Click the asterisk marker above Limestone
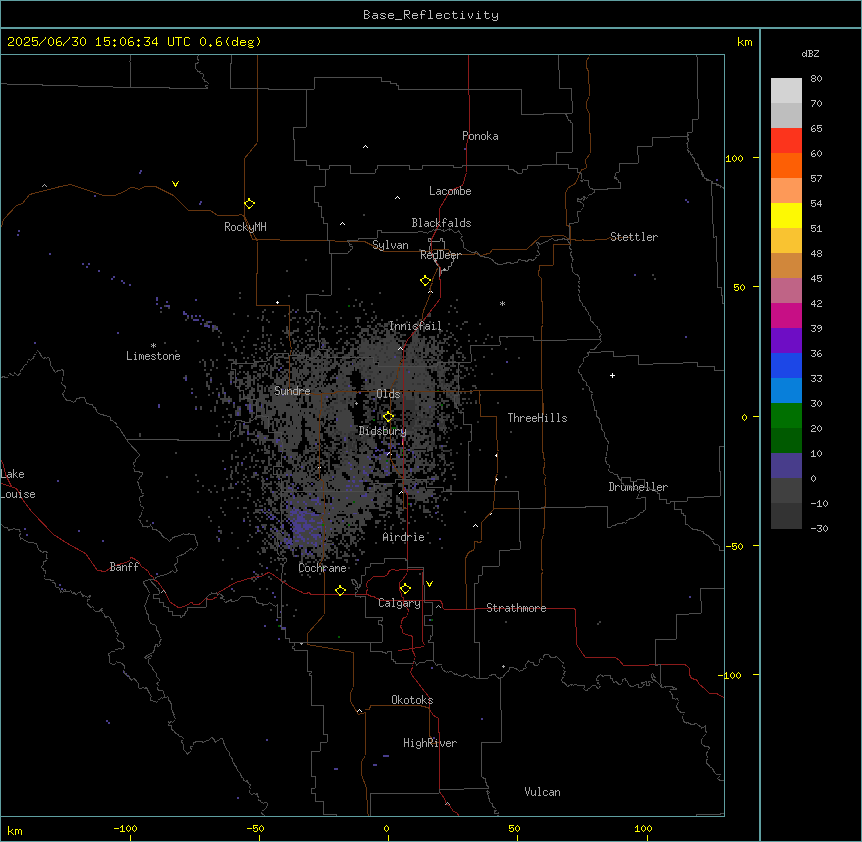This screenshot has width=862, height=842. [153, 346]
